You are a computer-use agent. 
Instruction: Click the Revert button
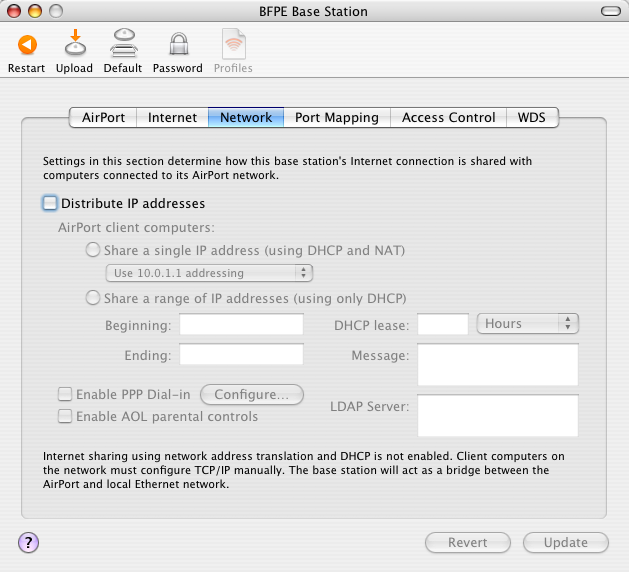(468, 543)
